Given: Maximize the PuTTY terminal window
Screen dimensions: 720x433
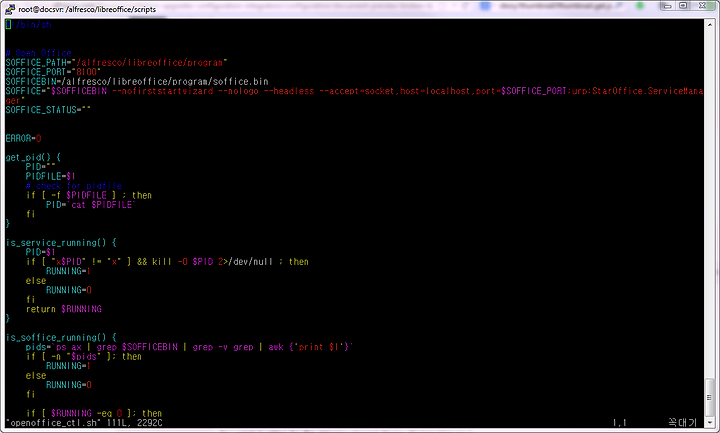Looking at the screenshot, I should pos(683,6).
